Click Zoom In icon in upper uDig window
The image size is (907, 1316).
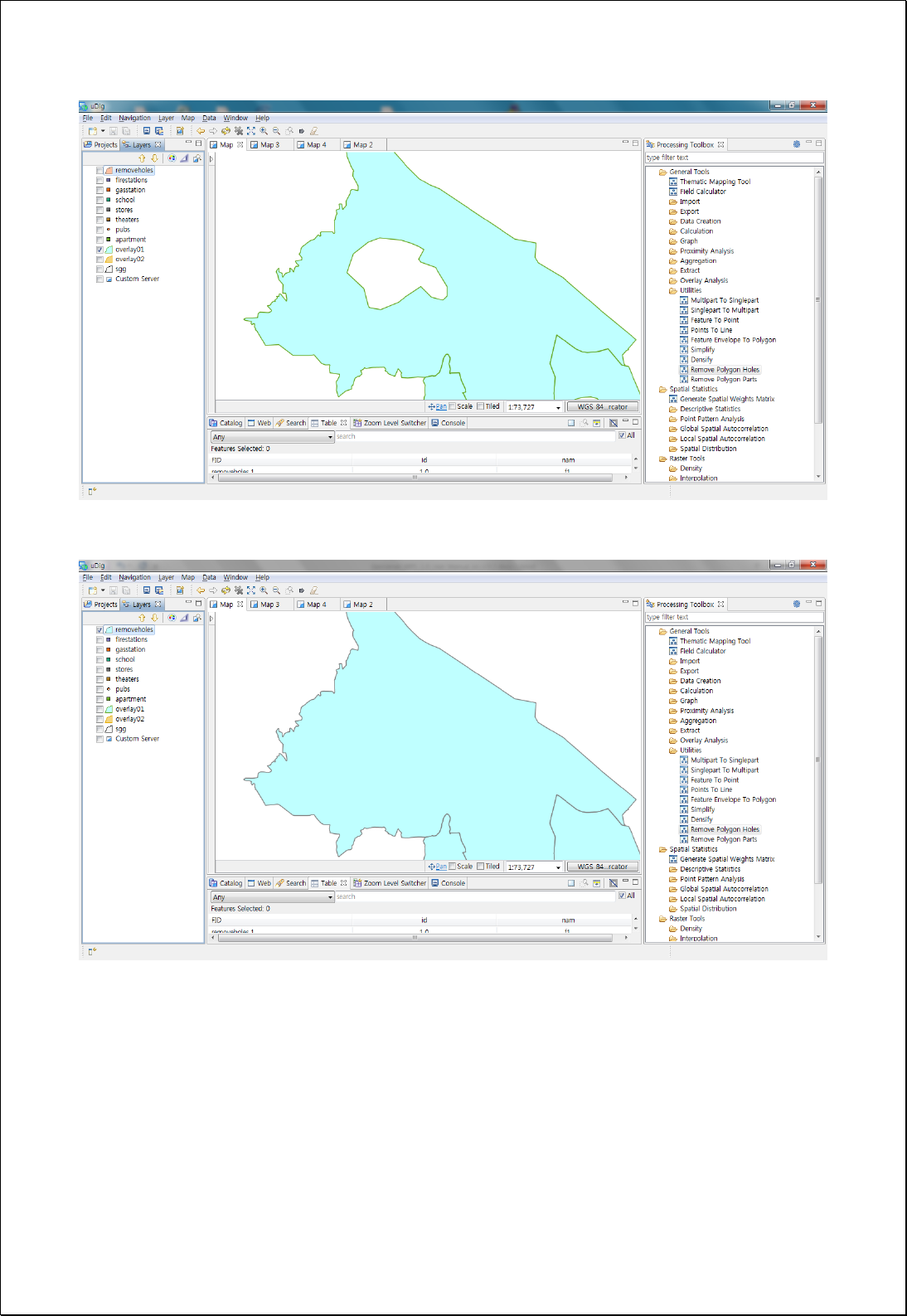click(x=264, y=131)
